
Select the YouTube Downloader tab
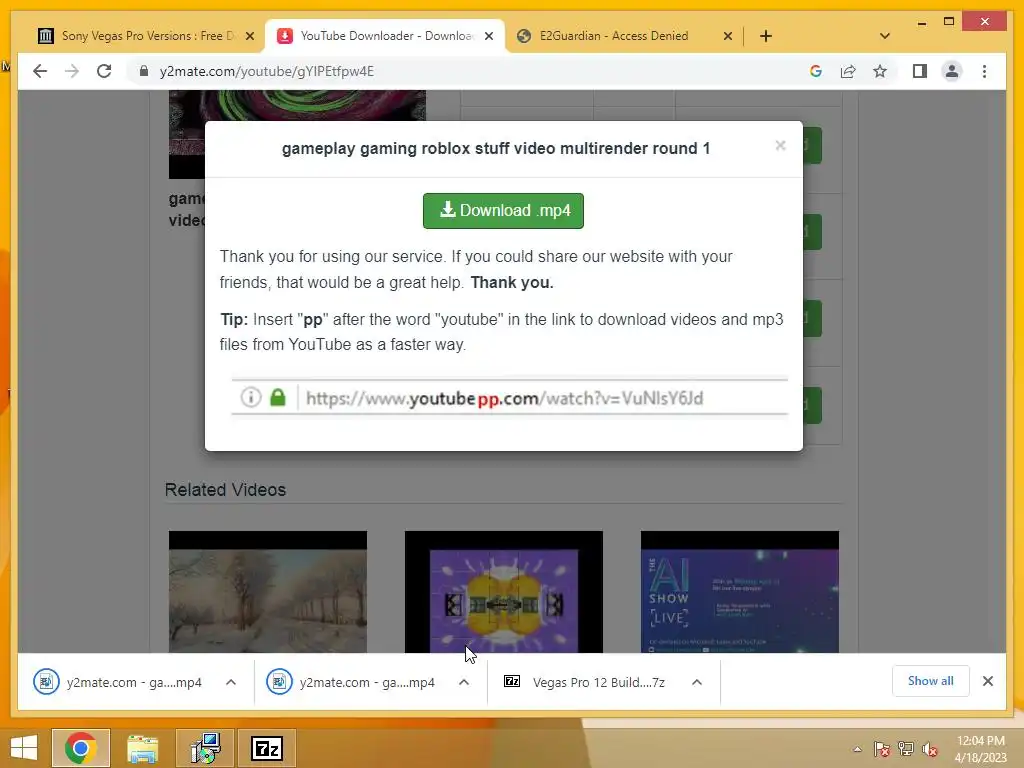[x=385, y=36]
